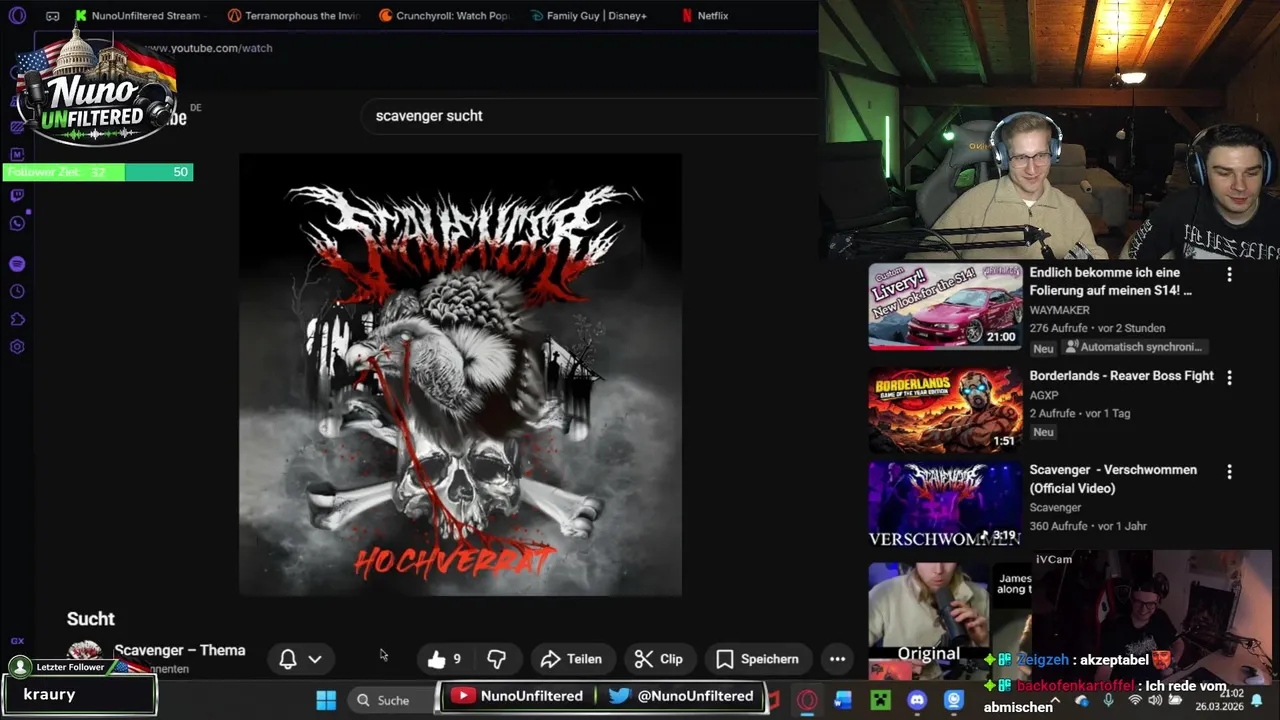1280x720 pixels.
Task: Switch to Netflix tab
Action: [x=705, y=16]
